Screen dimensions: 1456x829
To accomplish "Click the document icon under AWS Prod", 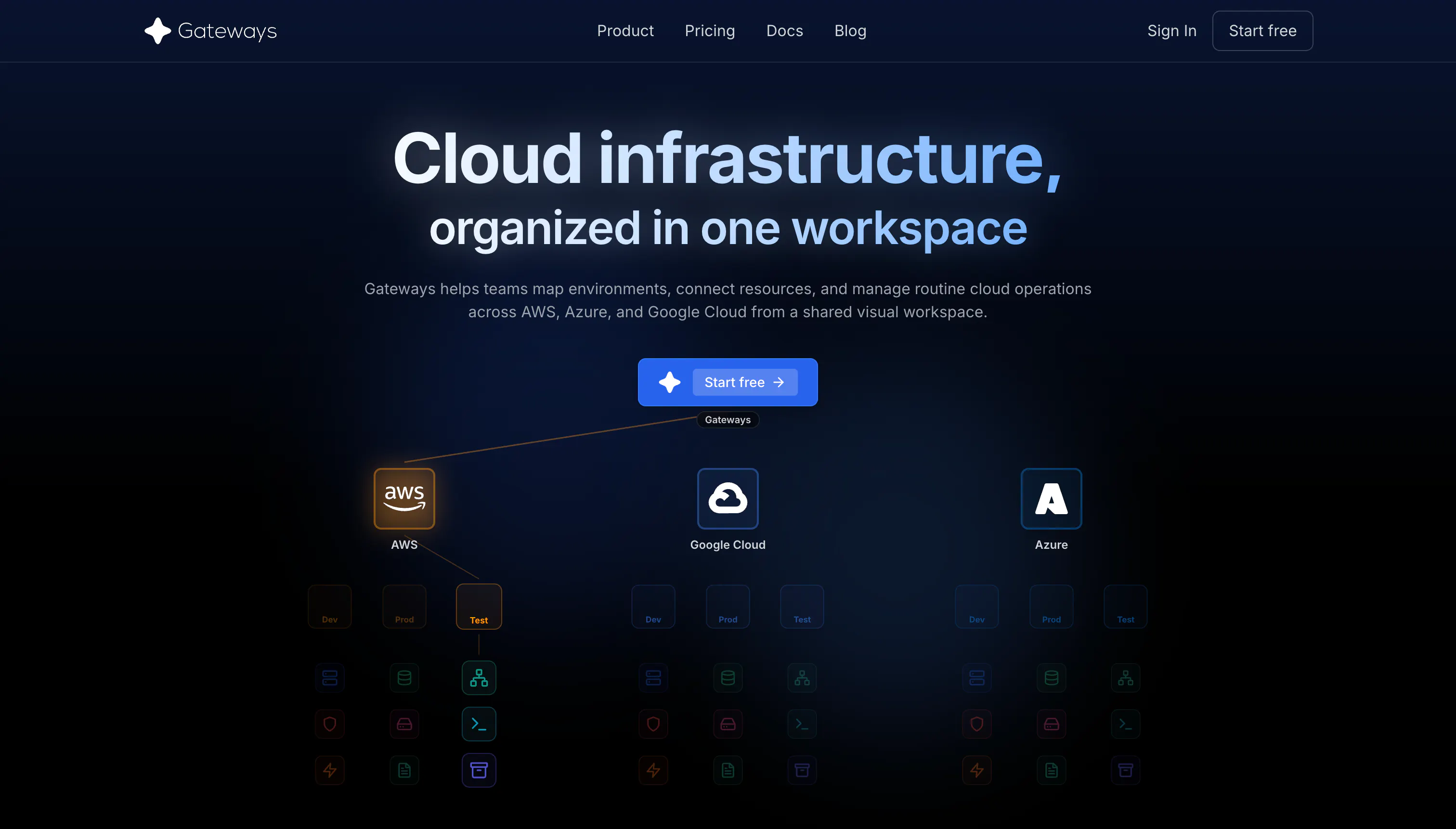I will 404,770.
